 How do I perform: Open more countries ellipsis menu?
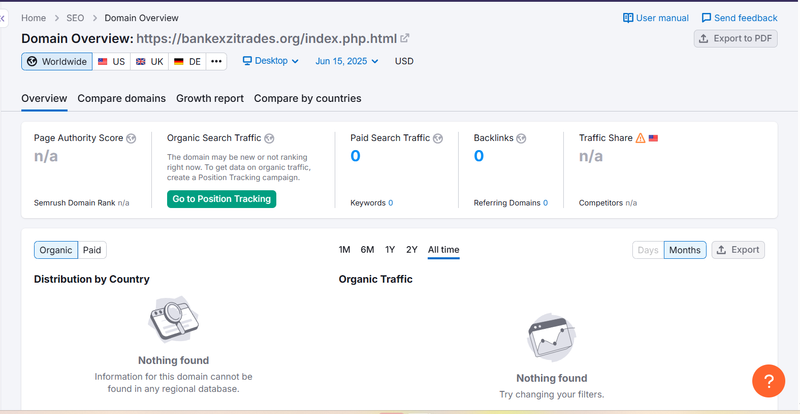coord(216,61)
